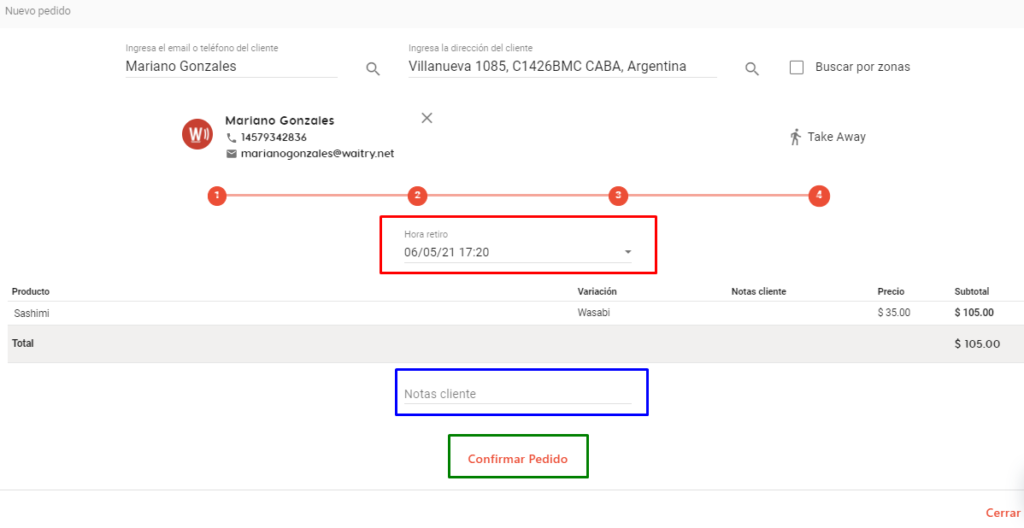Image resolution: width=1024 pixels, height=528 pixels.
Task: Select the 06/05/21 17:20 pickup time field
Action: [518, 252]
